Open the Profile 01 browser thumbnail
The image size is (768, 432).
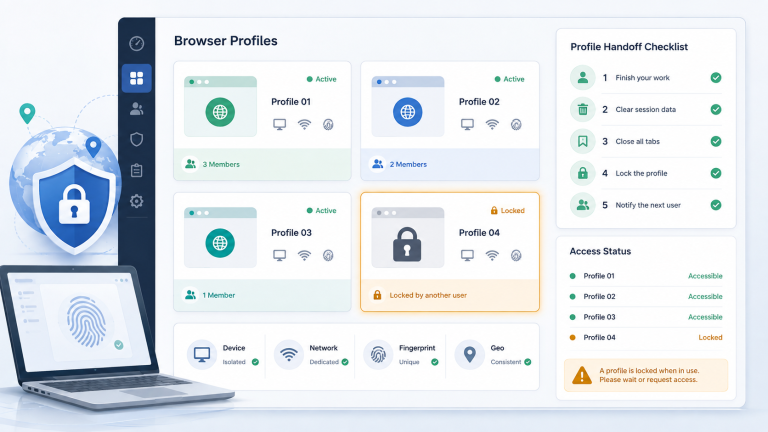click(220, 106)
